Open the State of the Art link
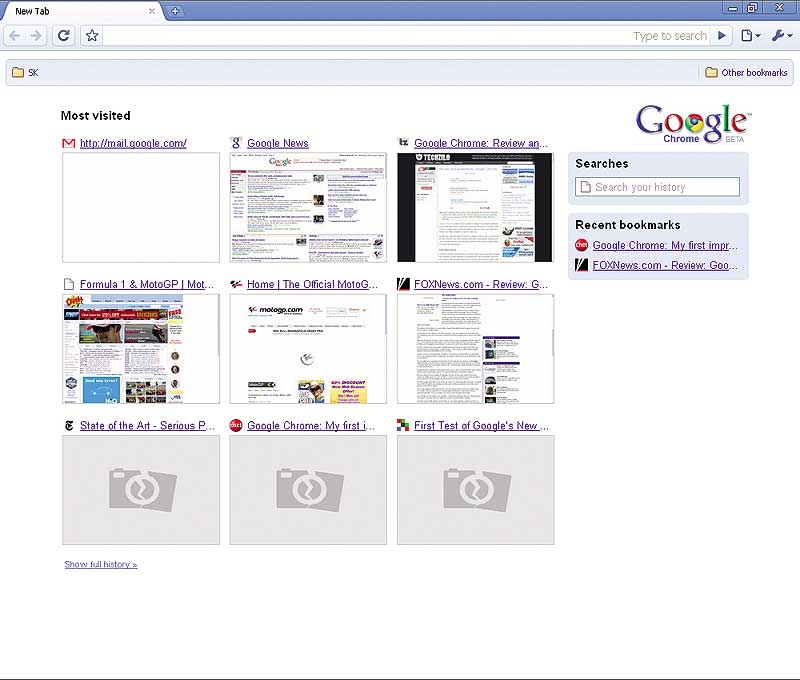800x680 pixels. [147, 425]
